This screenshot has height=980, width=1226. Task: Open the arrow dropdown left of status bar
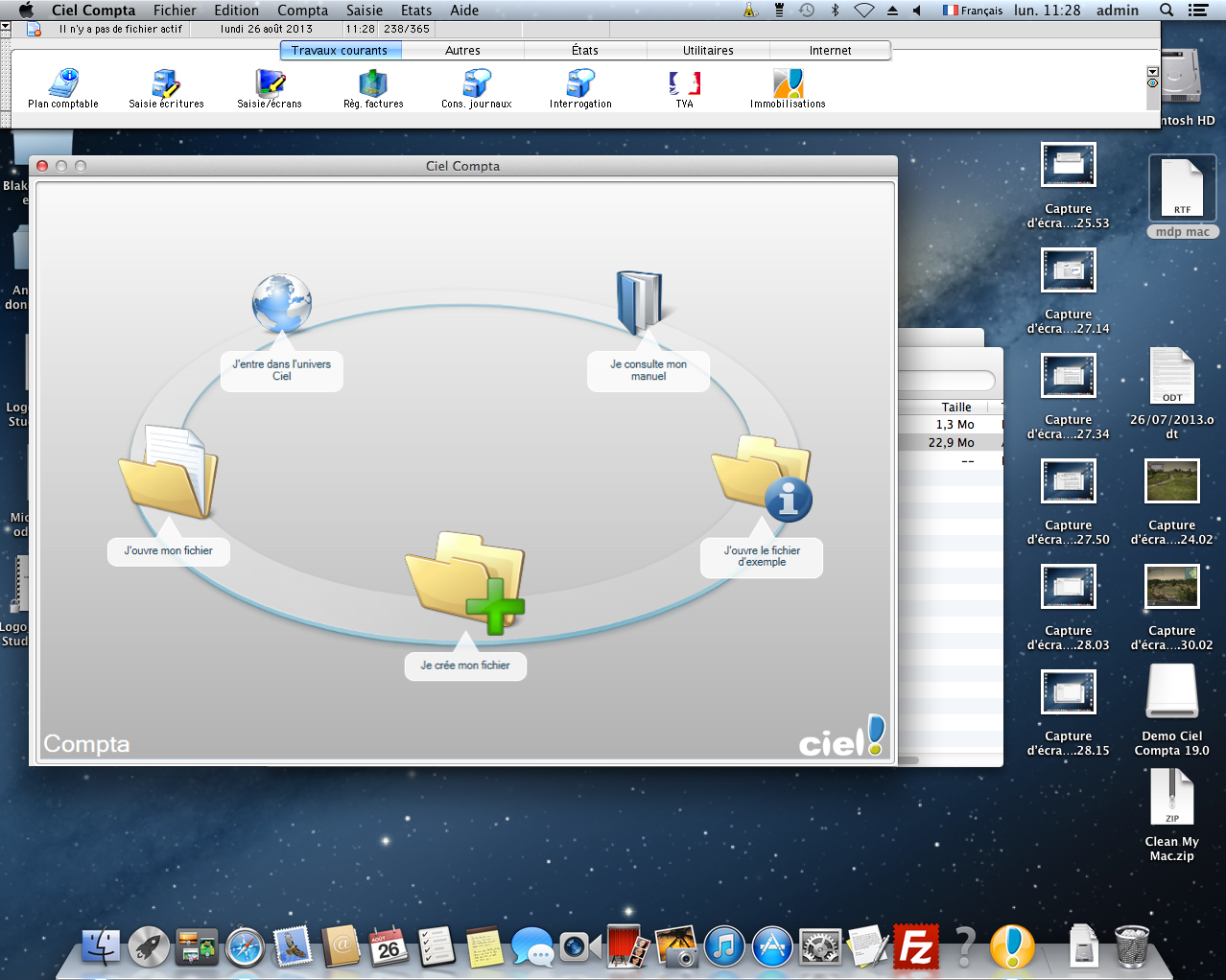6,29
